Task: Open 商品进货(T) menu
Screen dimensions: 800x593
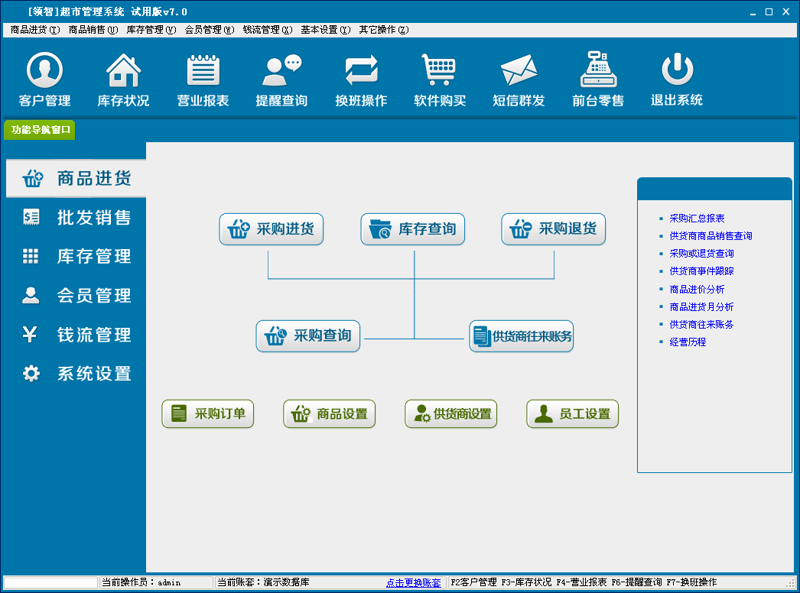Action: pos(35,30)
